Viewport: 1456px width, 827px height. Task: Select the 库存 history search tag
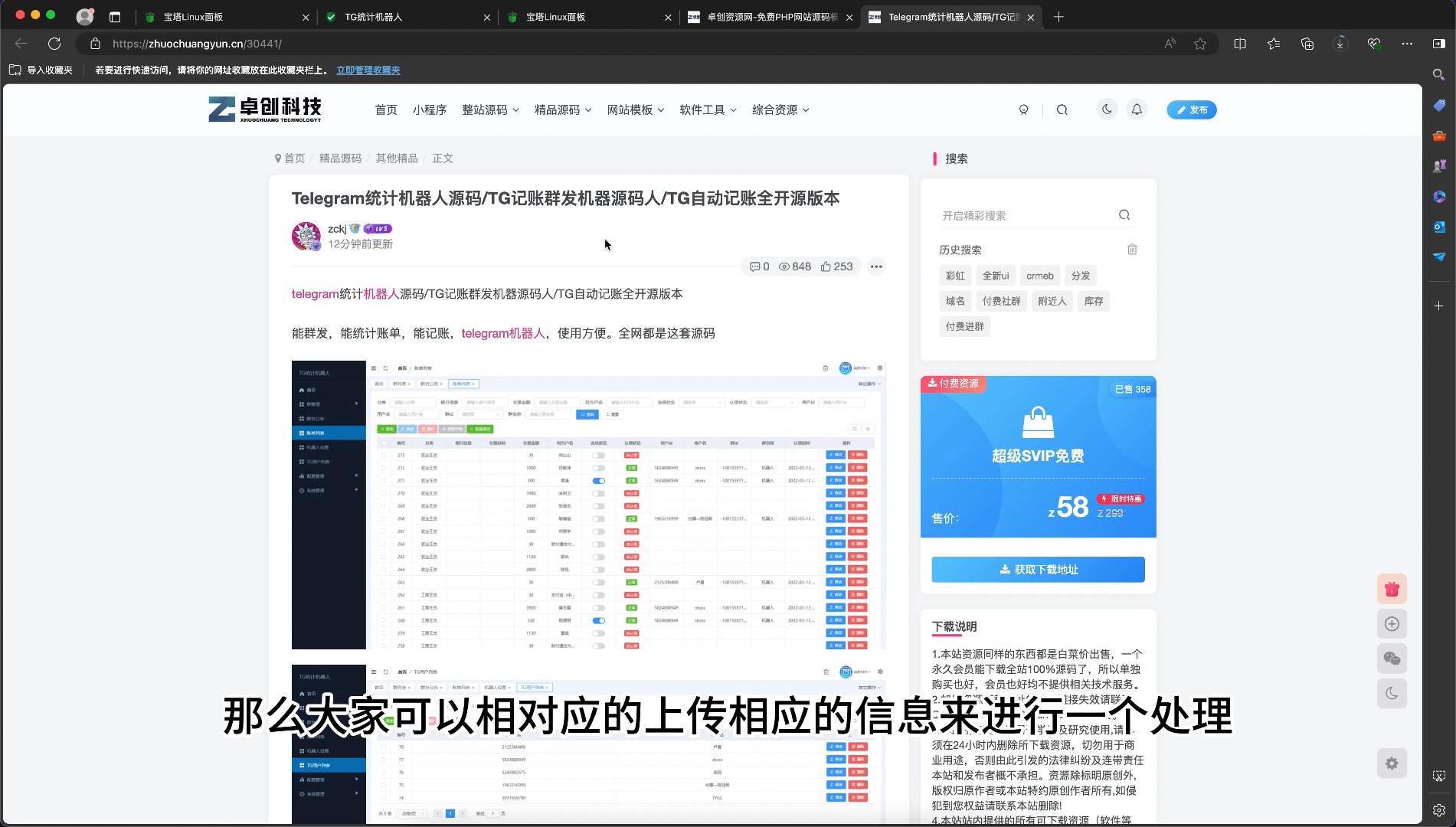[1094, 301]
